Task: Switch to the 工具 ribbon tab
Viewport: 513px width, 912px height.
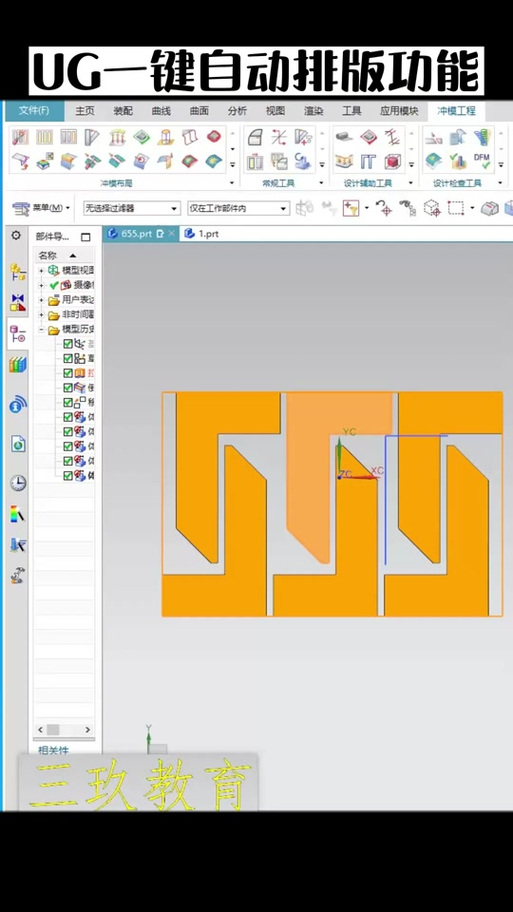Action: (x=351, y=111)
